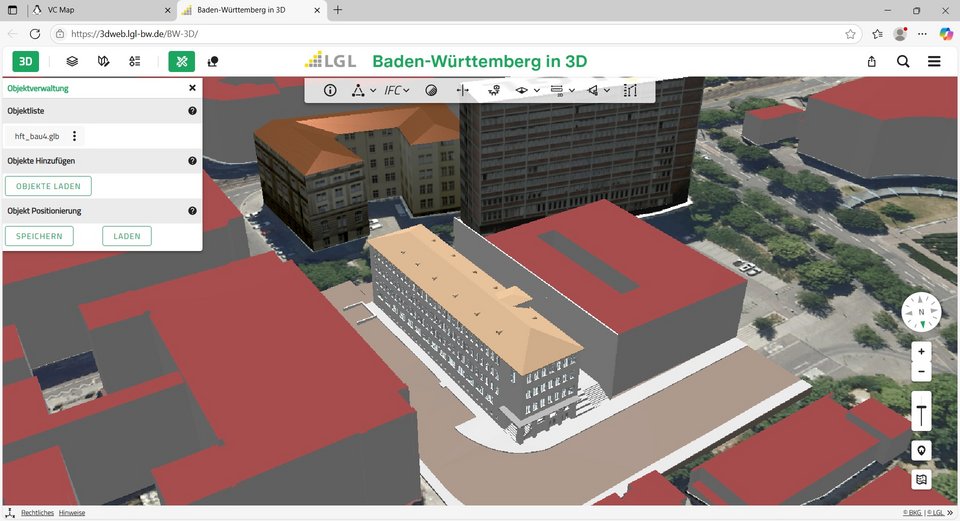Viewport: 960px width, 521px height.
Task: Show help for Objektliste section
Action: point(192,111)
